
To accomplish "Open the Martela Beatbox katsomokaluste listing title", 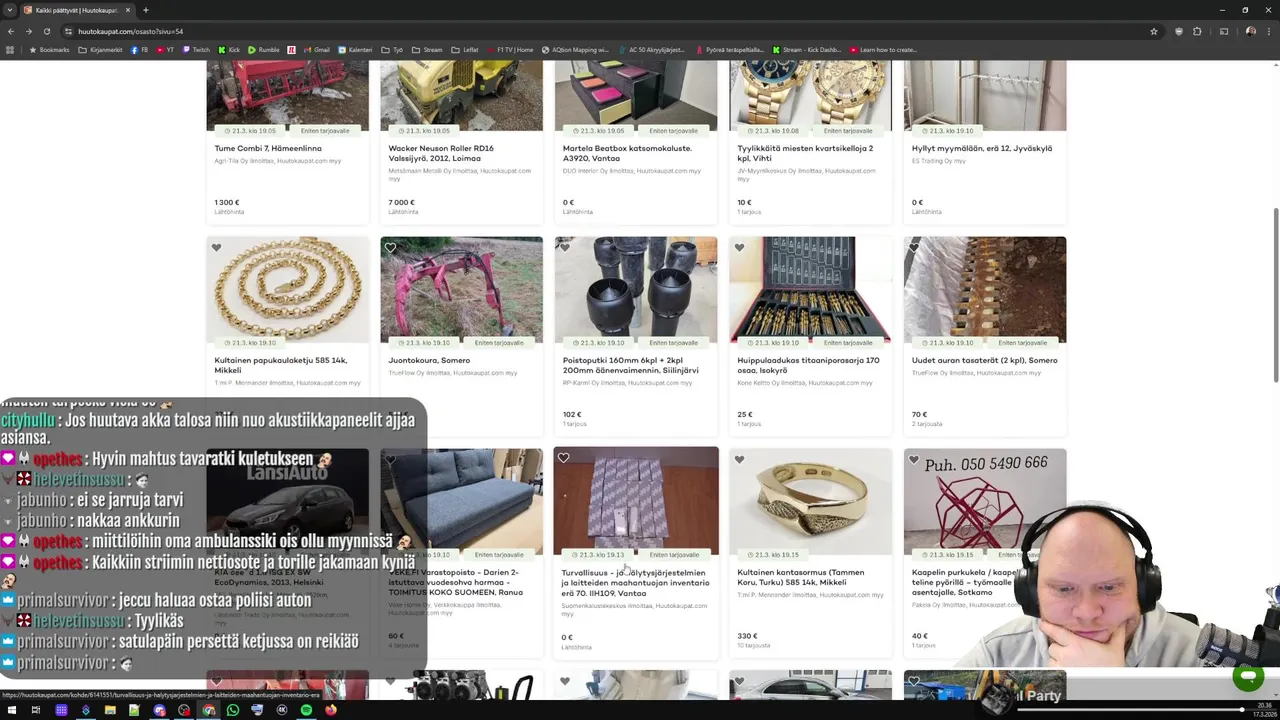I will [627, 153].
